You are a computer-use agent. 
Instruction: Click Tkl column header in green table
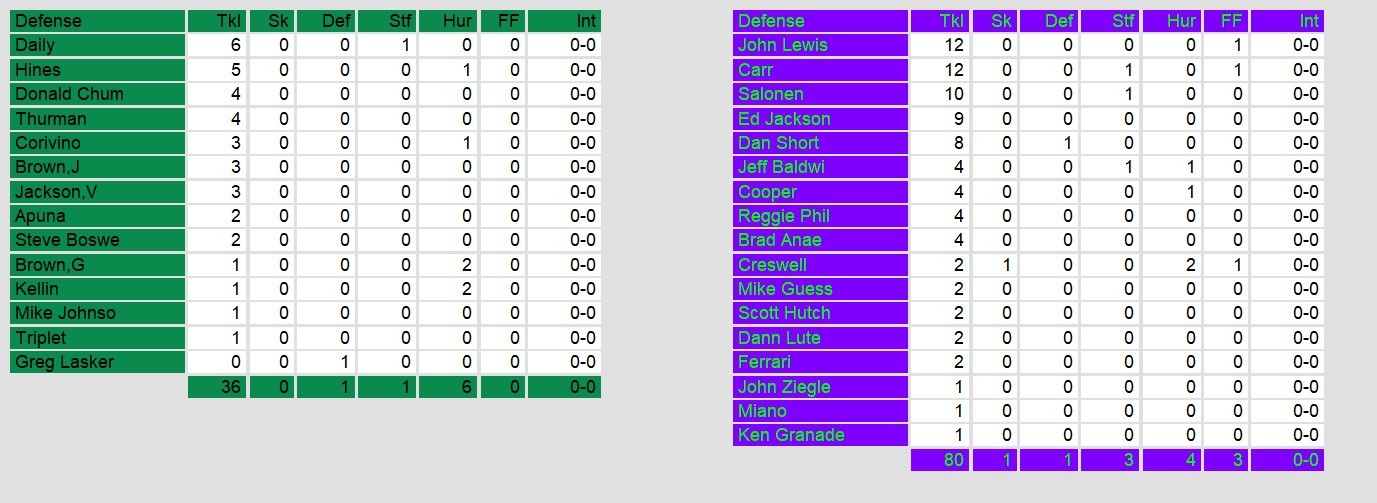(216, 21)
